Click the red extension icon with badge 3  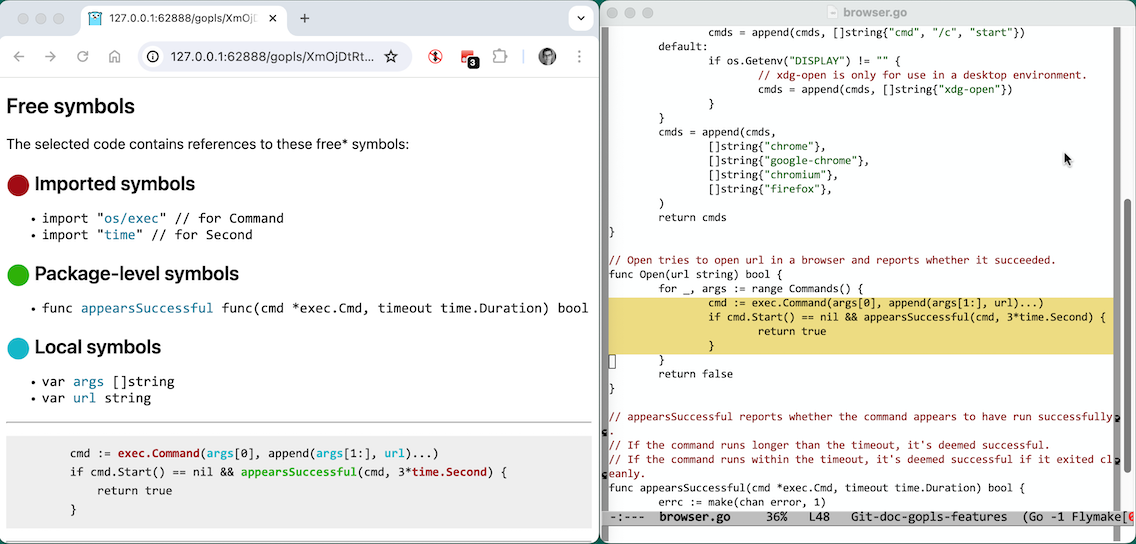[468, 58]
